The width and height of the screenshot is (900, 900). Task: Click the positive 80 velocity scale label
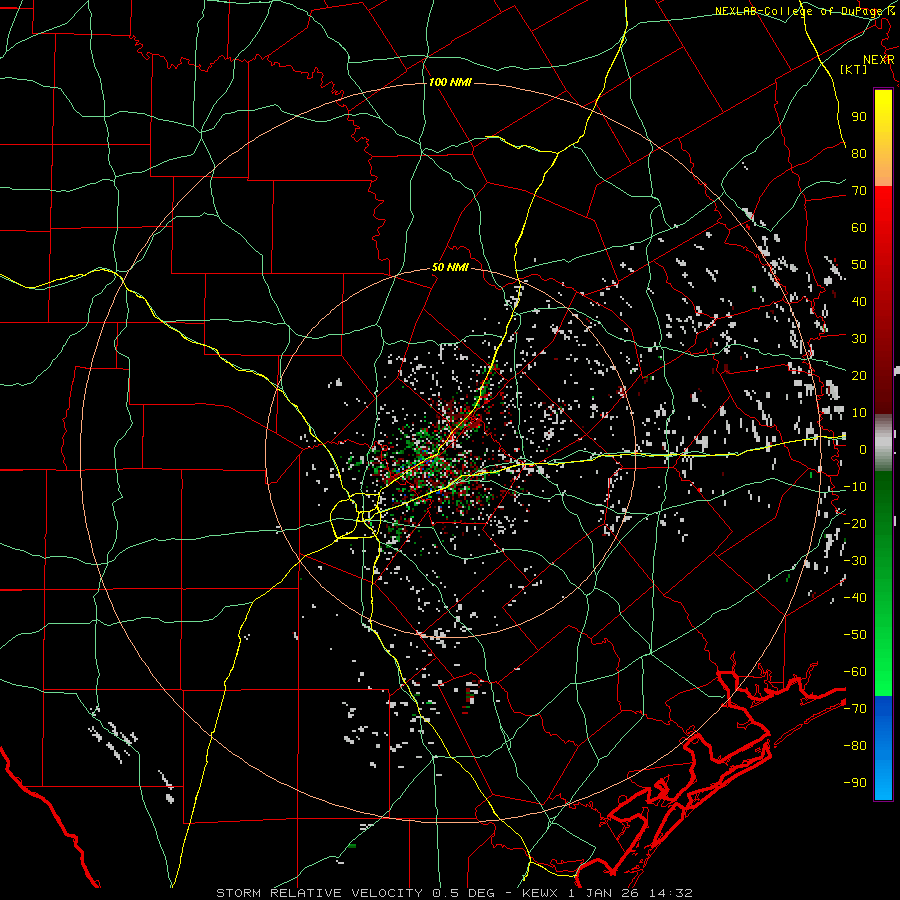pyautogui.click(x=859, y=154)
